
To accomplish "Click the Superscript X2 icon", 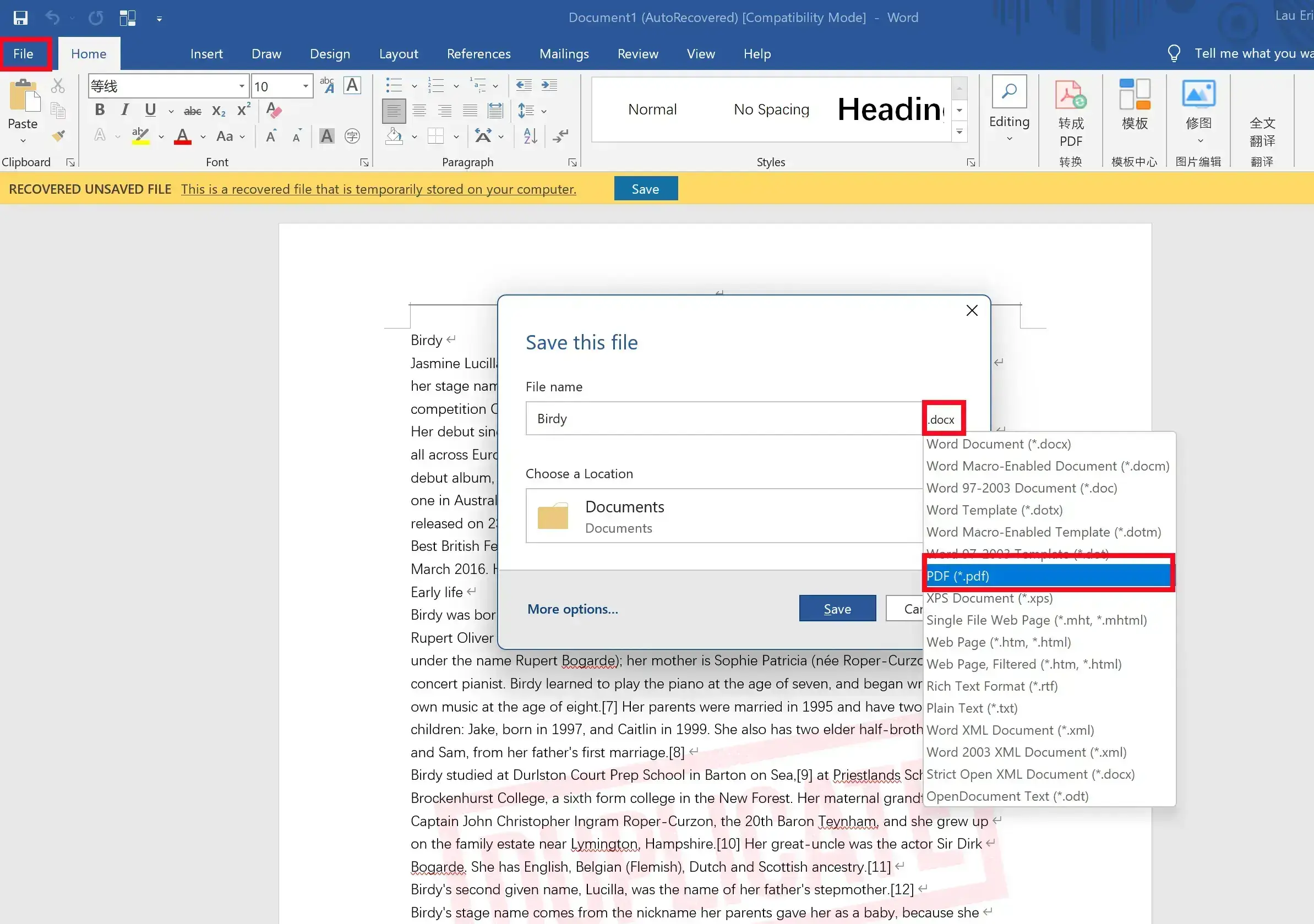I will coord(244,110).
